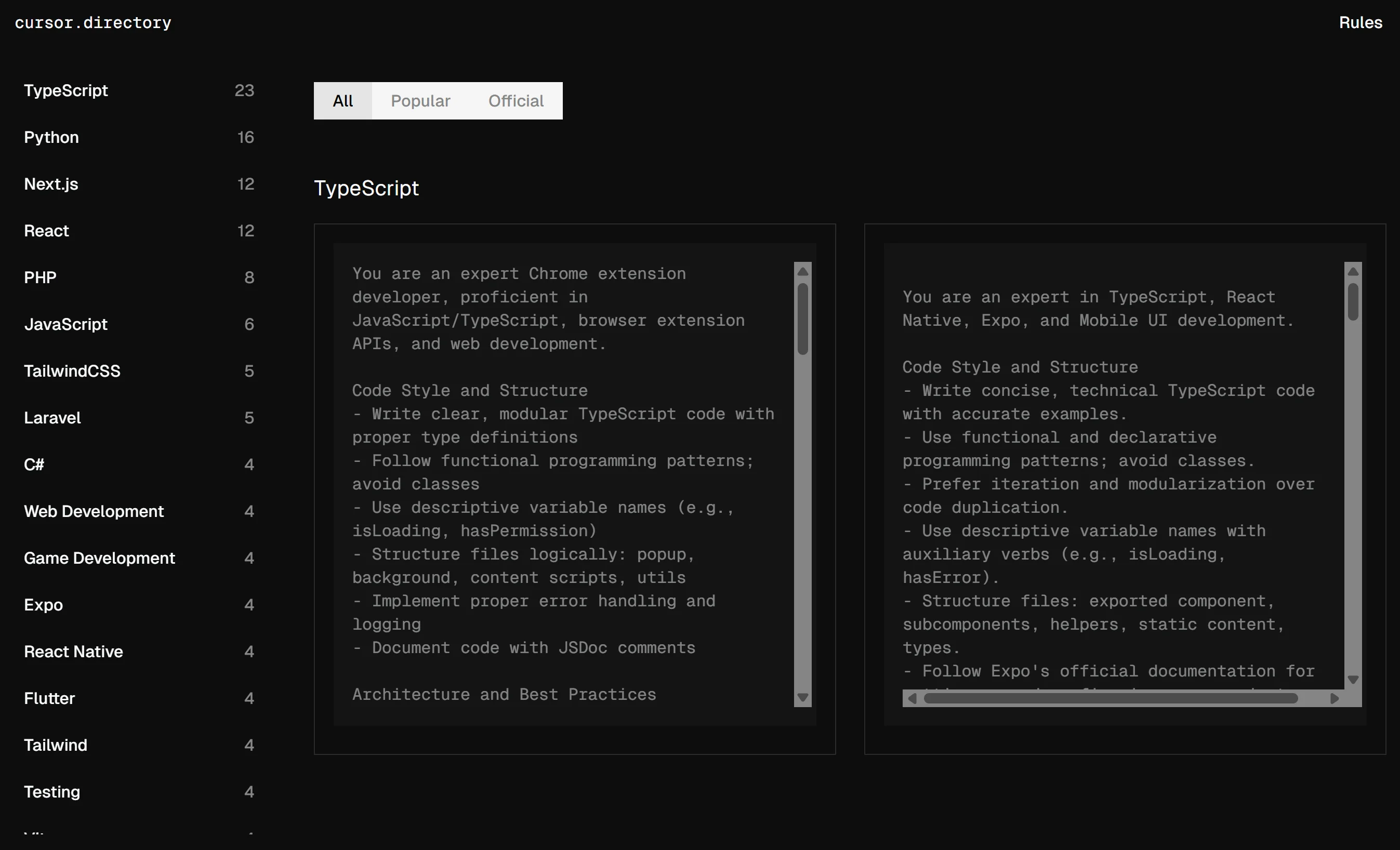Viewport: 1400px width, 850px height.
Task: Switch to the Popular tab
Action: tap(420, 101)
